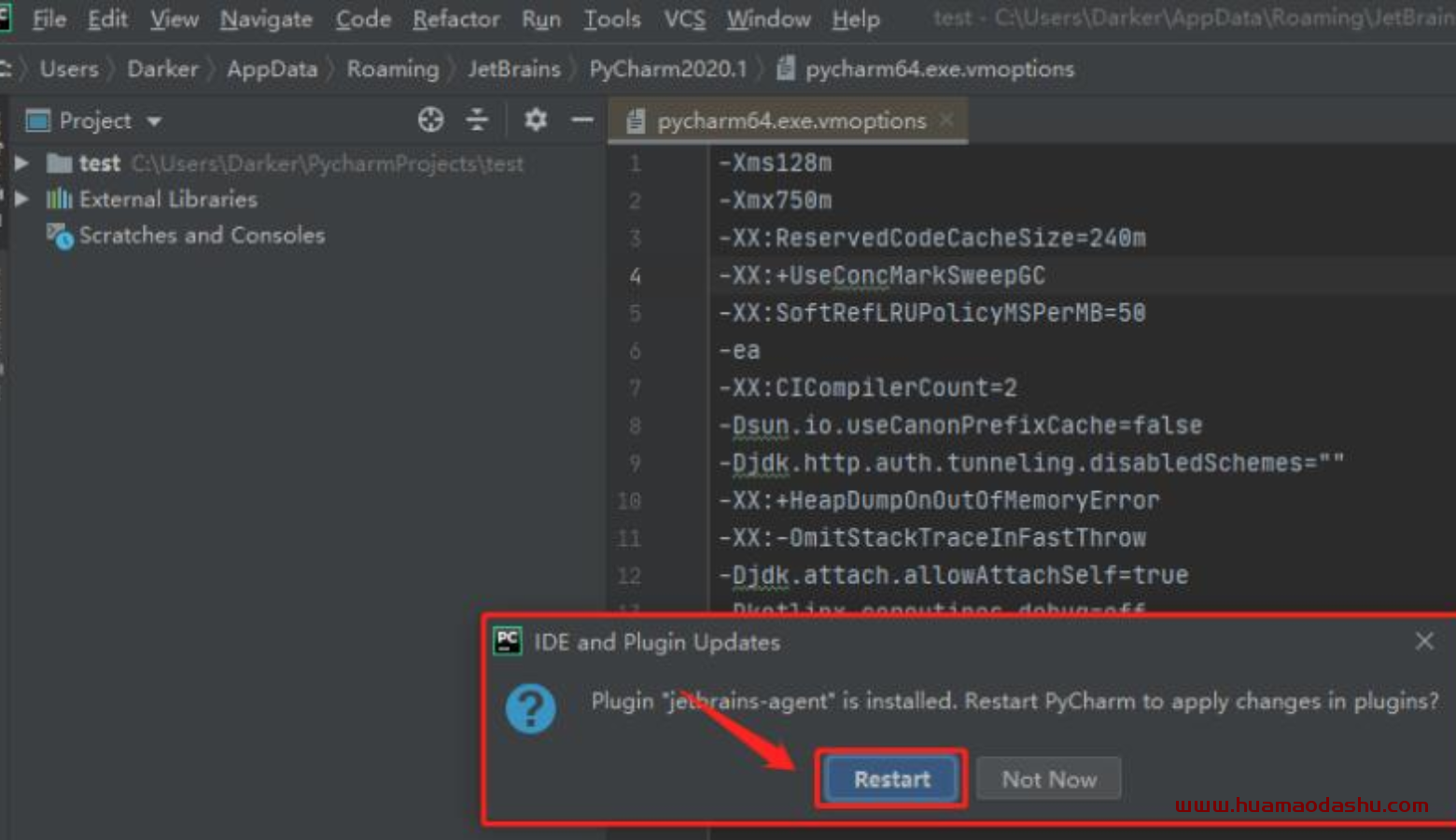
Task: Open the Edit menu
Action: pyautogui.click(x=107, y=19)
